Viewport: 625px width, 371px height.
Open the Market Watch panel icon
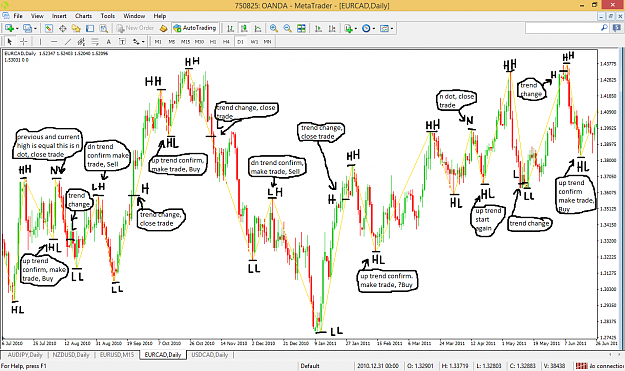coord(49,28)
